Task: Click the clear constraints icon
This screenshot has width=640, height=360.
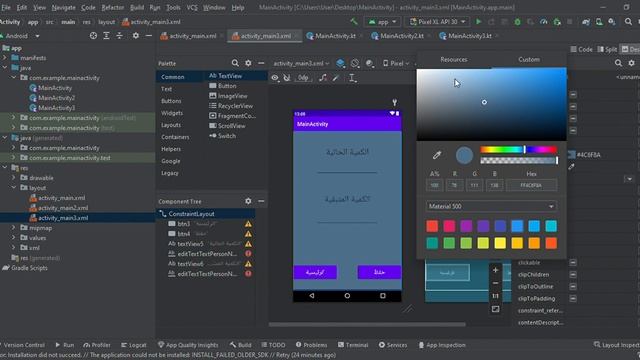Action: coord(322,78)
